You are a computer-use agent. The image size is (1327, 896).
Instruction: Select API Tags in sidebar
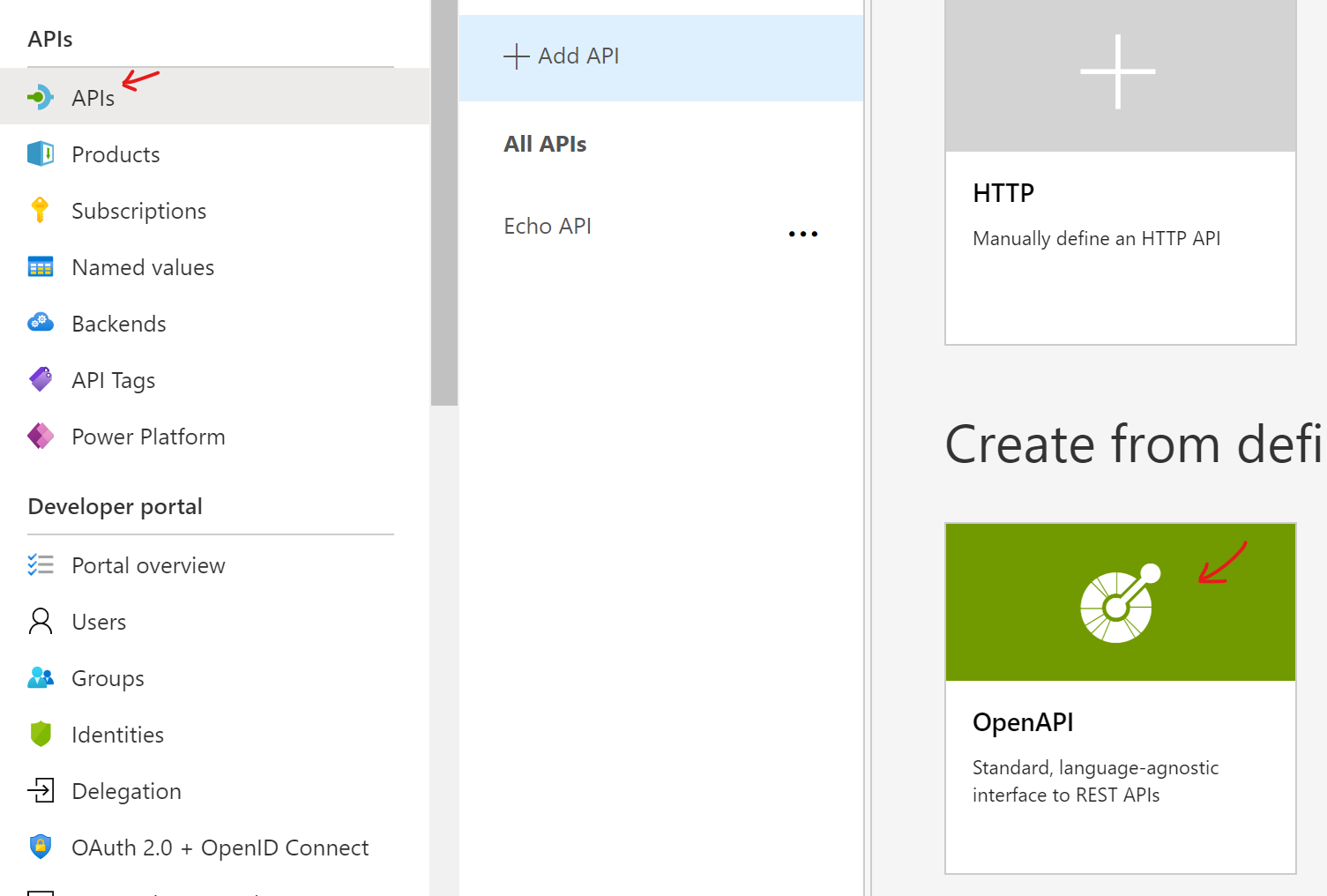click(x=215, y=379)
